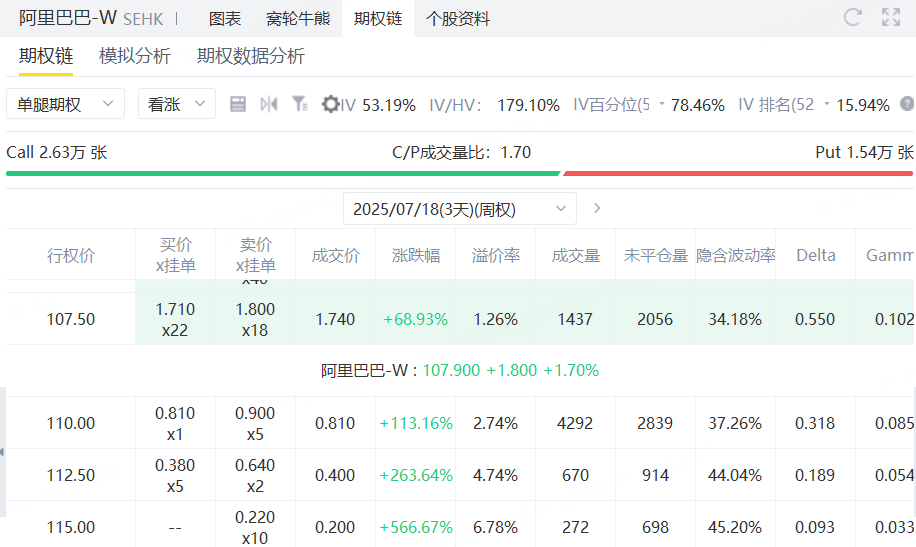Click the filter funnel icon
916x547 pixels.
tap(299, 104)
